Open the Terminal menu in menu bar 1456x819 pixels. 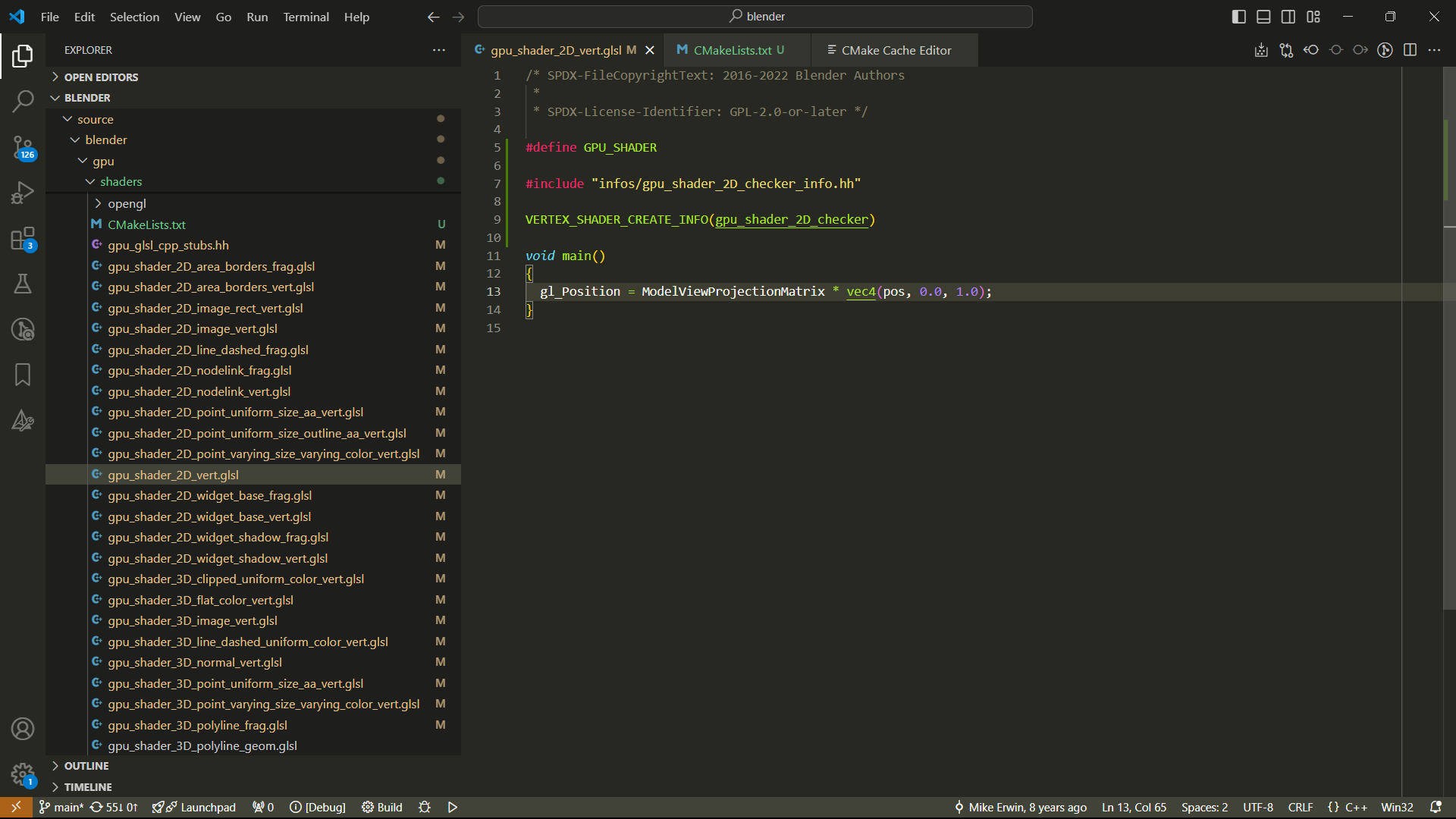[305, 17]
